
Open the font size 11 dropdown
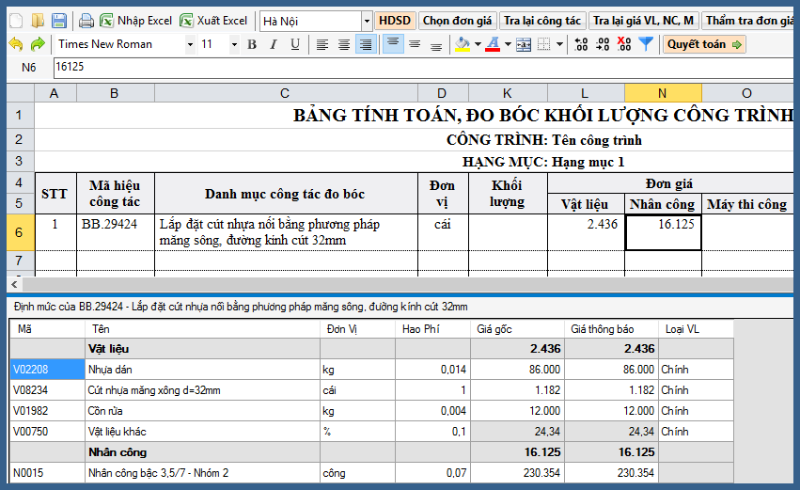point(234,44)
